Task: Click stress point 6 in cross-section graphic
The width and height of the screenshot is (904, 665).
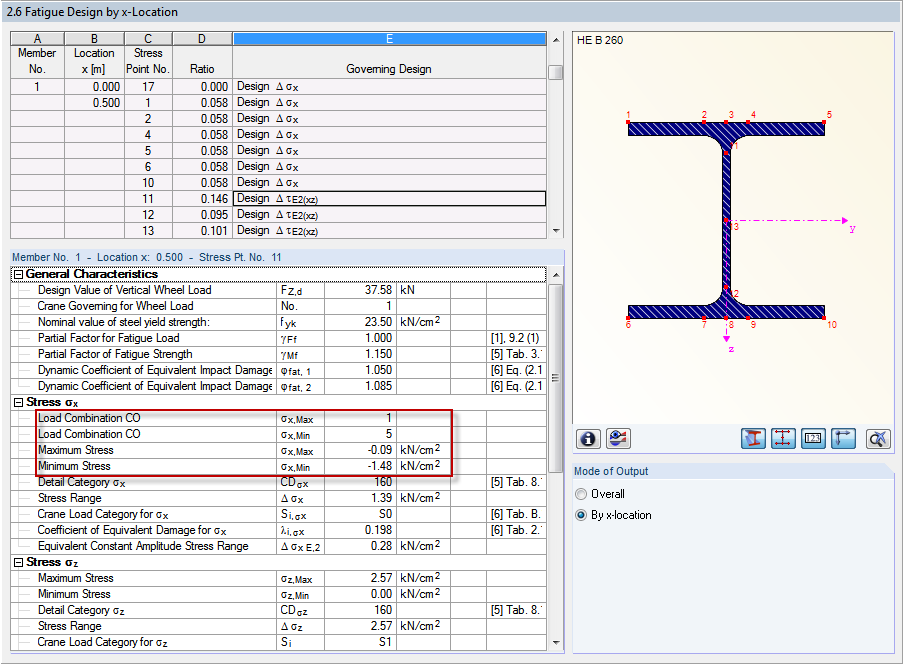Action: [x=628, y=318]
